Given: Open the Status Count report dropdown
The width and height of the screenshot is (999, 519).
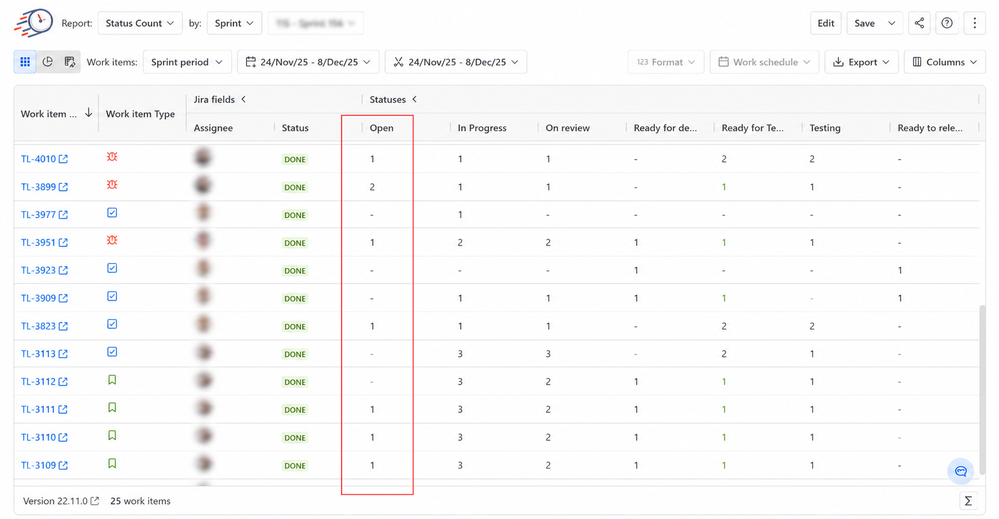Looking at the screenshot, I should [x=140, y=23].
